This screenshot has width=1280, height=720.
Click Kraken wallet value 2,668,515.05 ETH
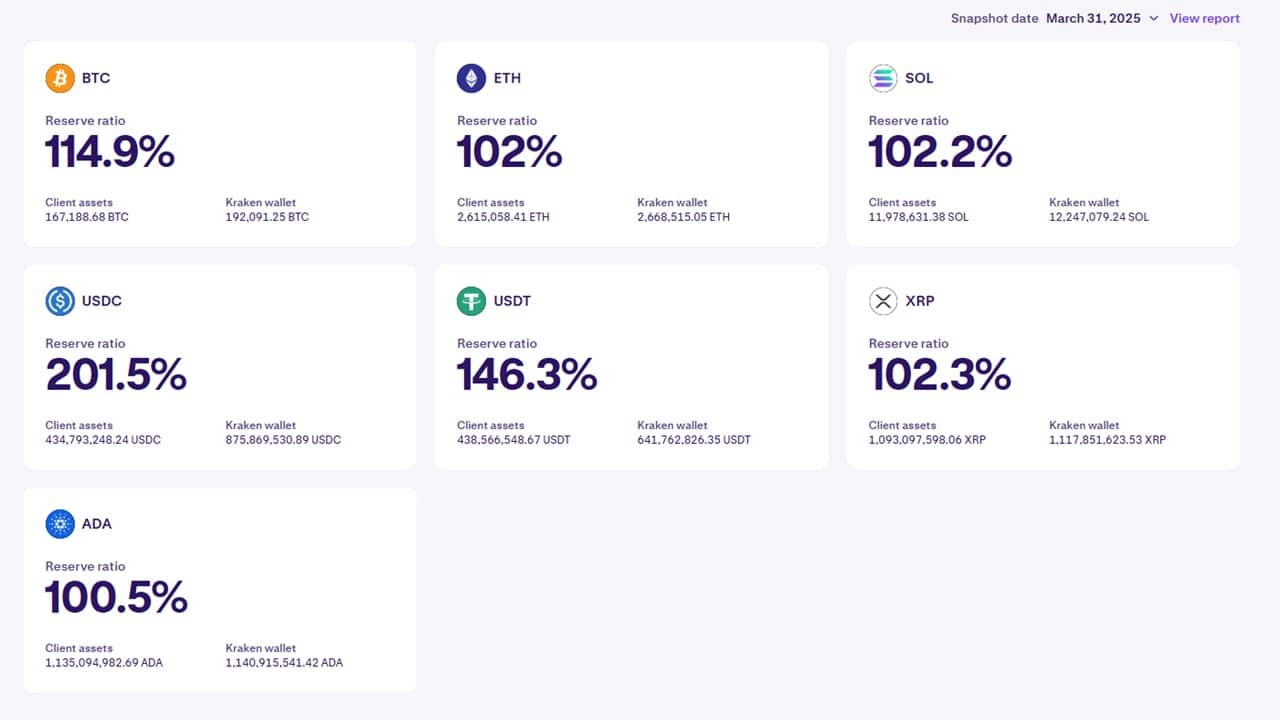(684, 217)
